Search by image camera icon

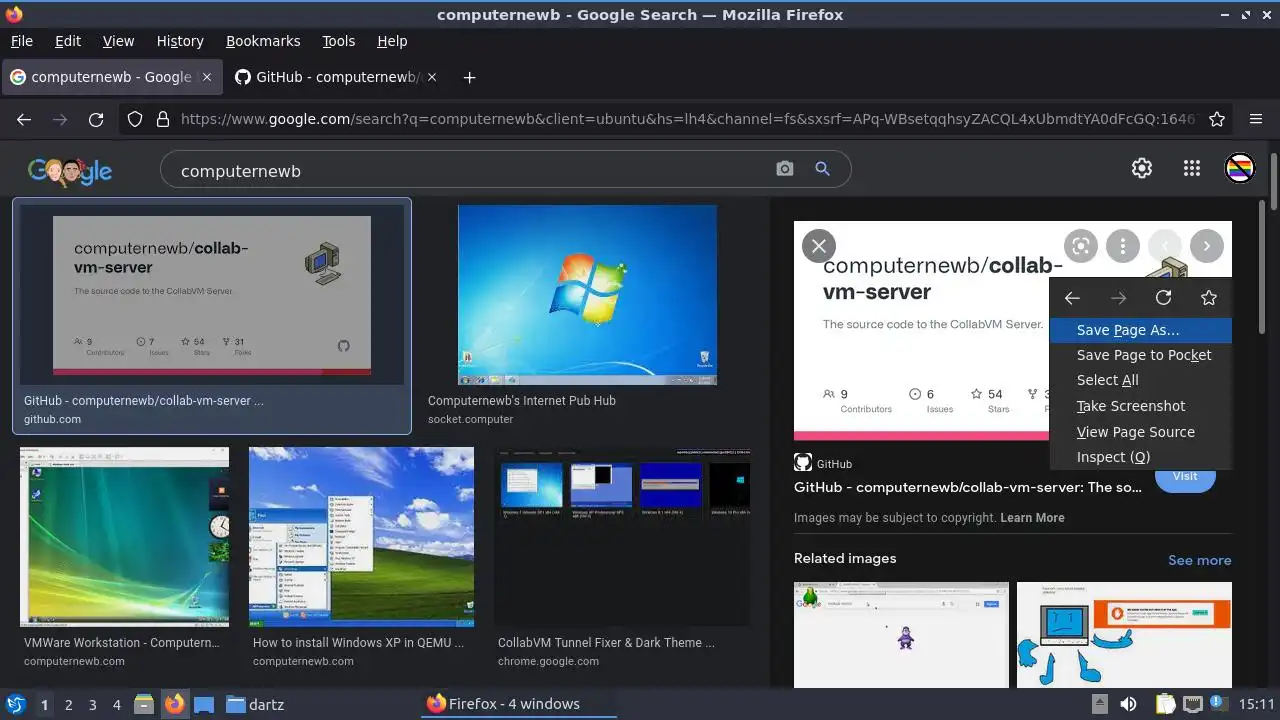pyautogui.click(x=784, y=169)
